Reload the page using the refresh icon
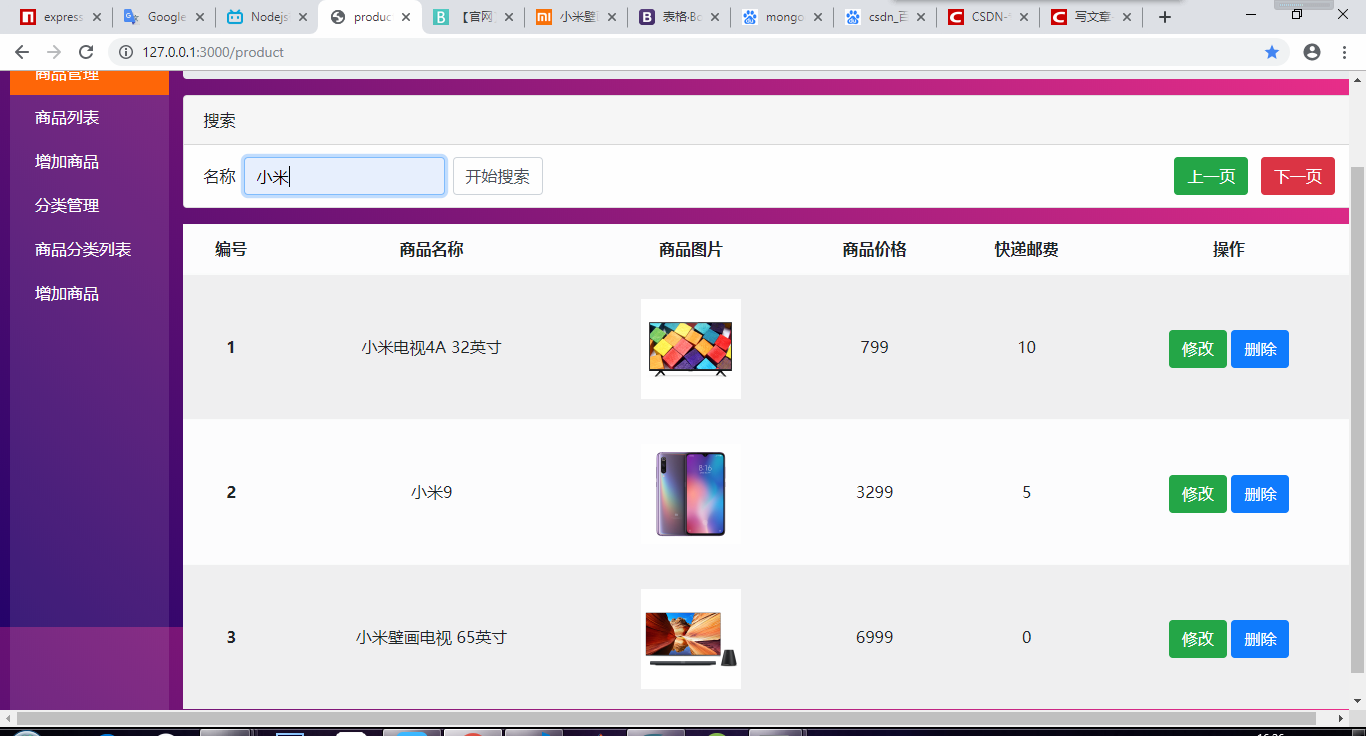The height and width of the screenshot is (736, 1366). (88, 52)
